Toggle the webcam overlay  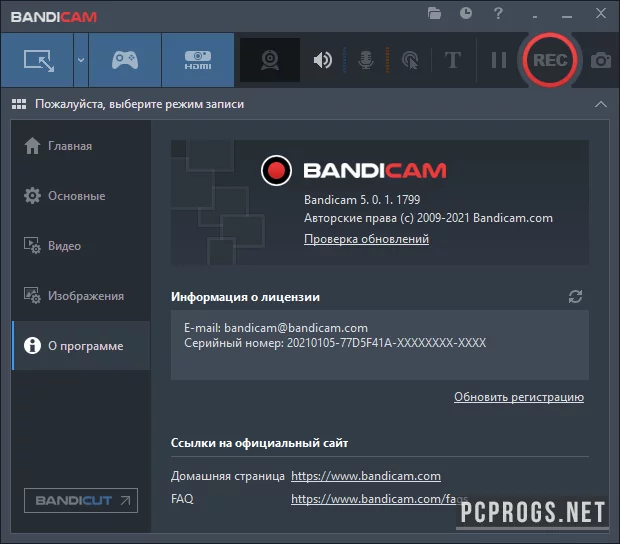click(x=270, y=60)
